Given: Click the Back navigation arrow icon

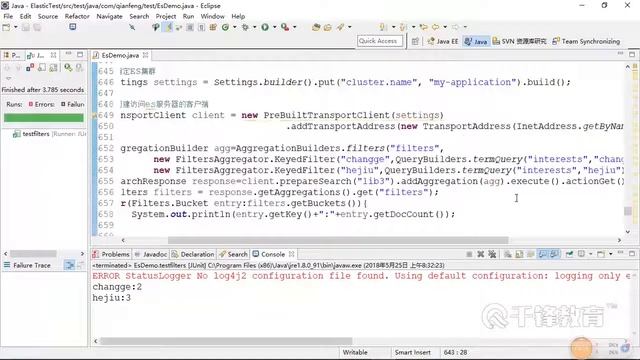Looking at the screenshot, I should coord(436,27).
